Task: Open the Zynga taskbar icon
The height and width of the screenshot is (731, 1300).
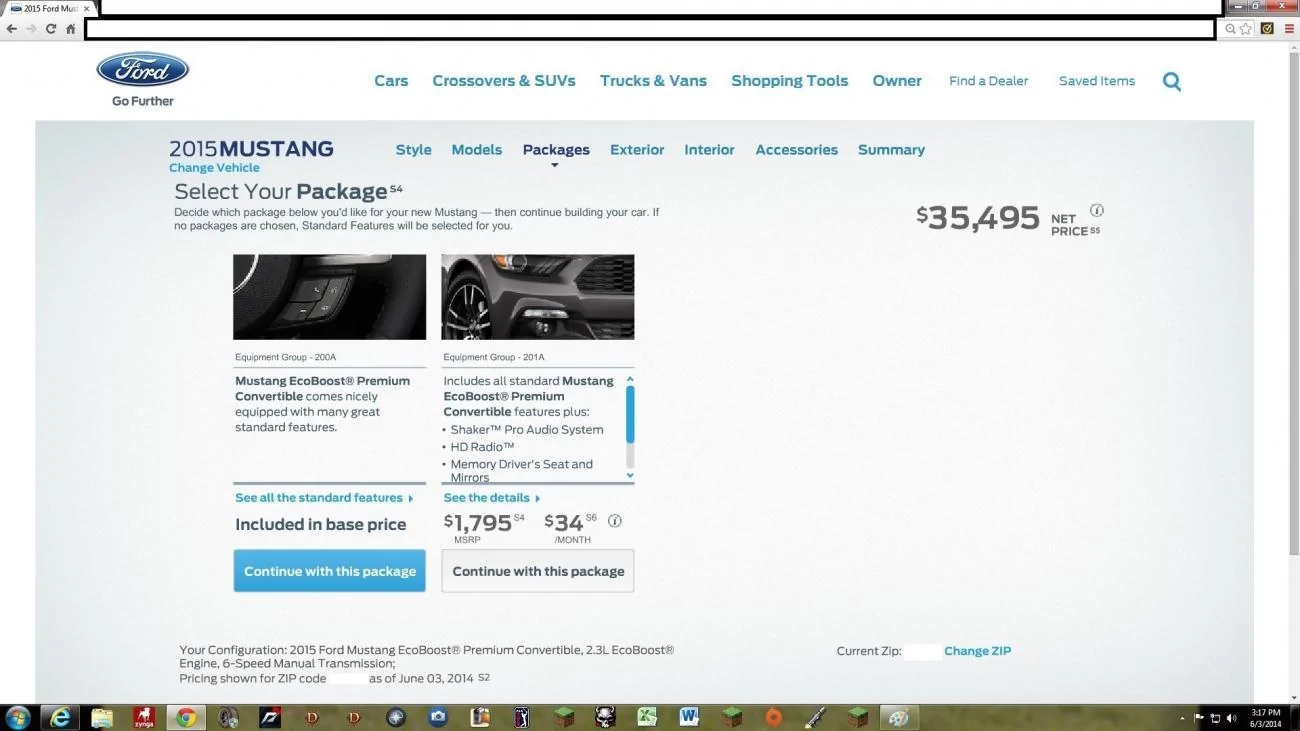Action: click(144, 717)
